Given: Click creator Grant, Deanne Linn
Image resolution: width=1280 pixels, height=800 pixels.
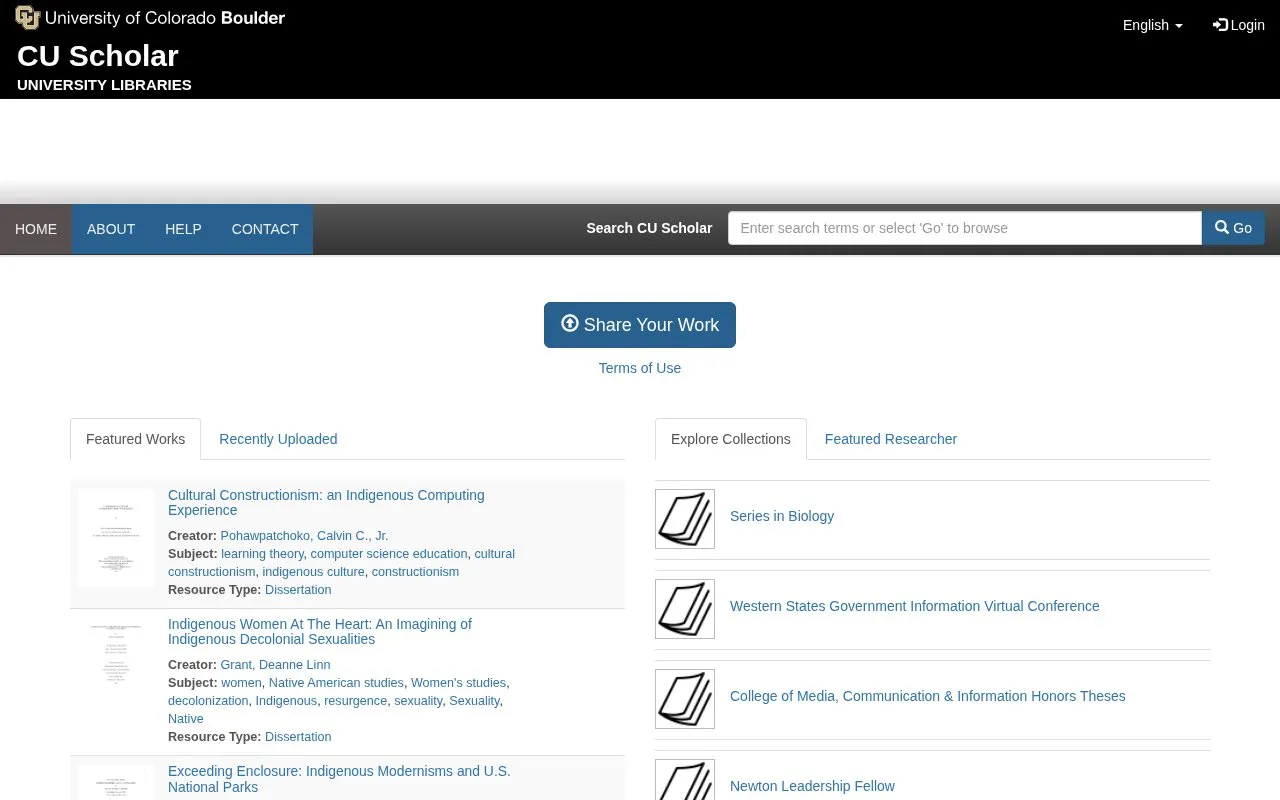Looking at the screenshot, I should point(275,665).
